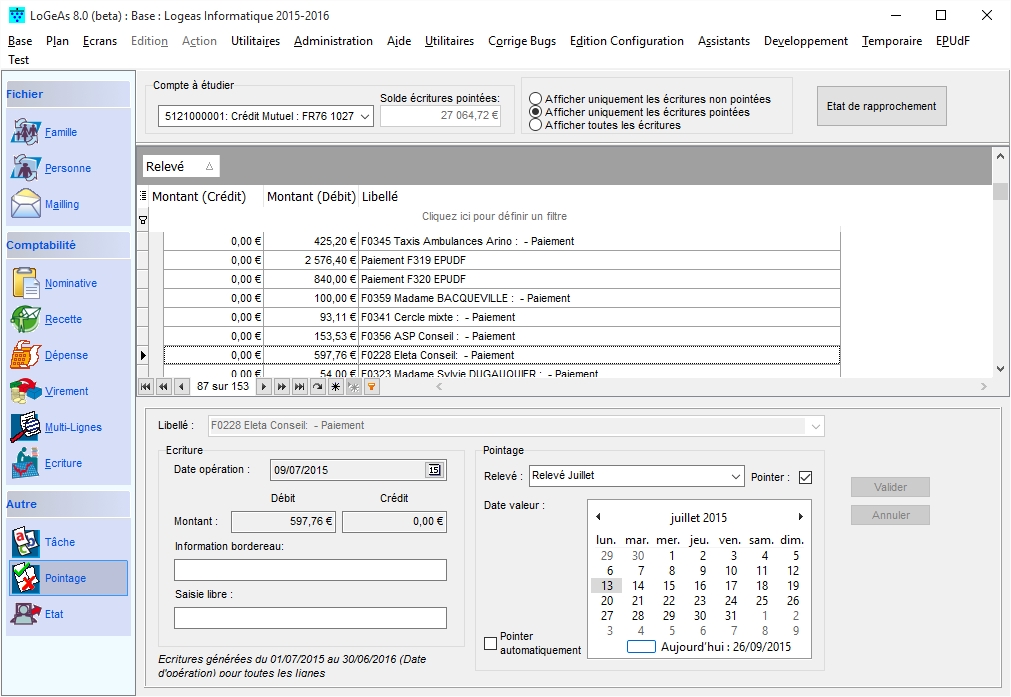The height and width of the screenshot is (697, 1011).
Task: Select 'Afficher toutes les écritures' radio button
Action: 536,125
